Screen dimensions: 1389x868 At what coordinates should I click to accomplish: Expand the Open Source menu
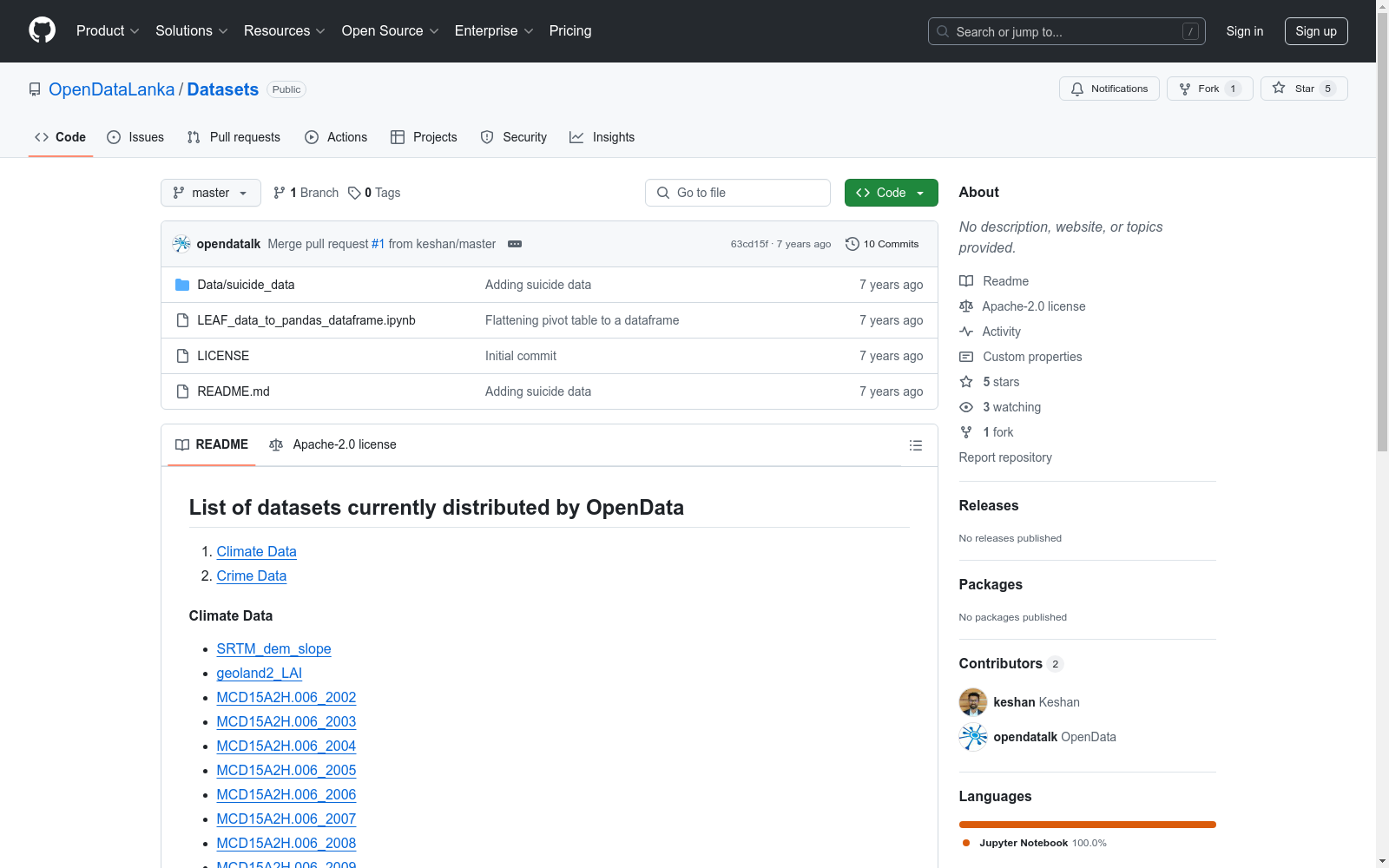[x=391, y=31]
